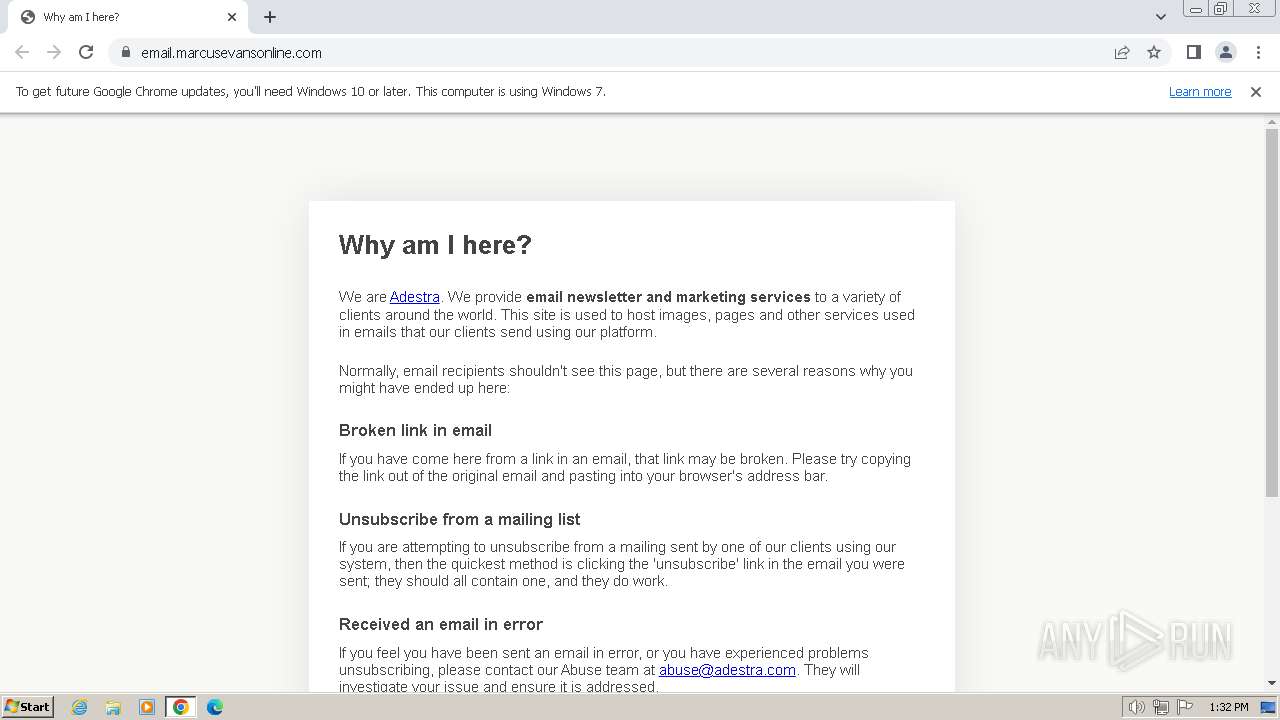This screenshot has width=1280, height=720.
Task: Share this page from the address bar
Action: coord(1122,52)
